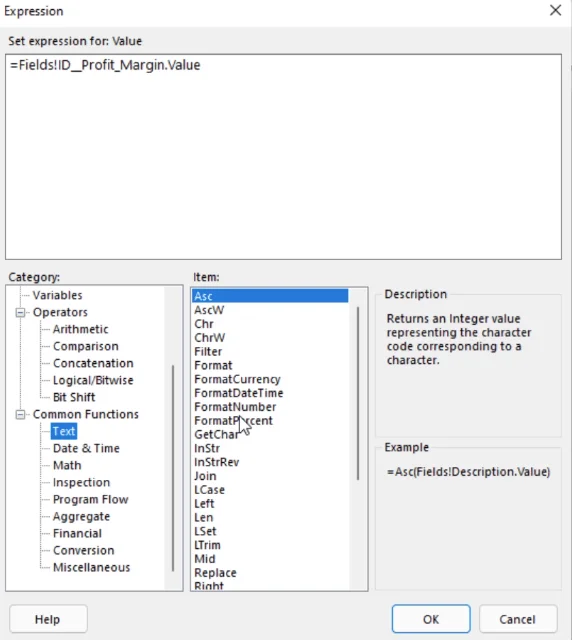Collapse the Common Functions tree node

click(x=20, y=415)
